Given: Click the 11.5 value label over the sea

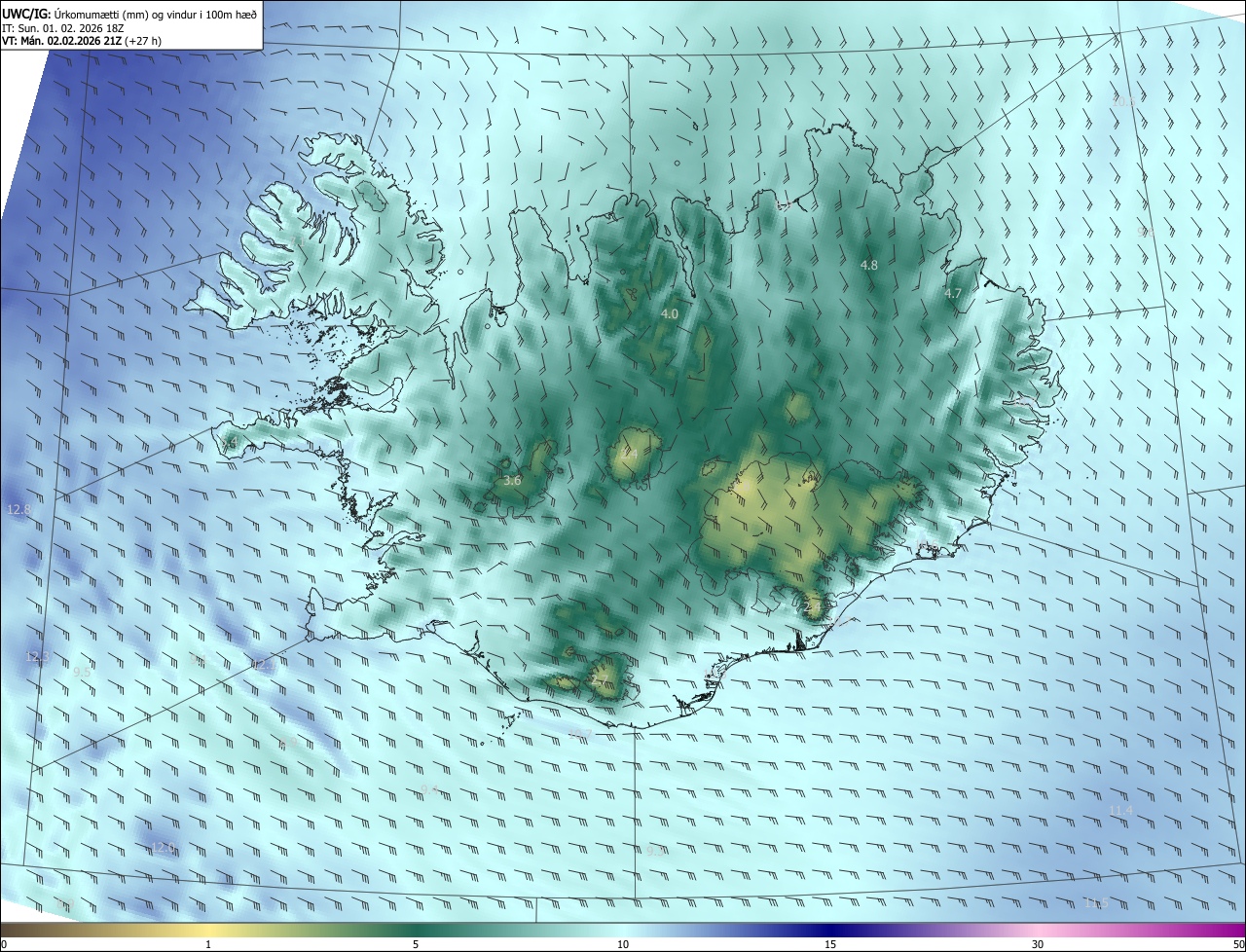Looking at the screenshot, I should point(1096,903).
